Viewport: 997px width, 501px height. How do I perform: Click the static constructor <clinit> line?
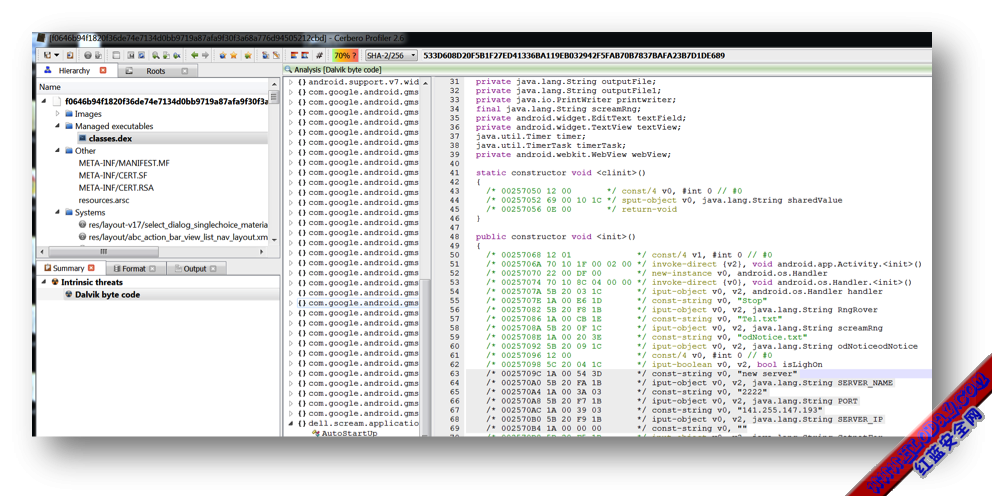pos(561,172)
